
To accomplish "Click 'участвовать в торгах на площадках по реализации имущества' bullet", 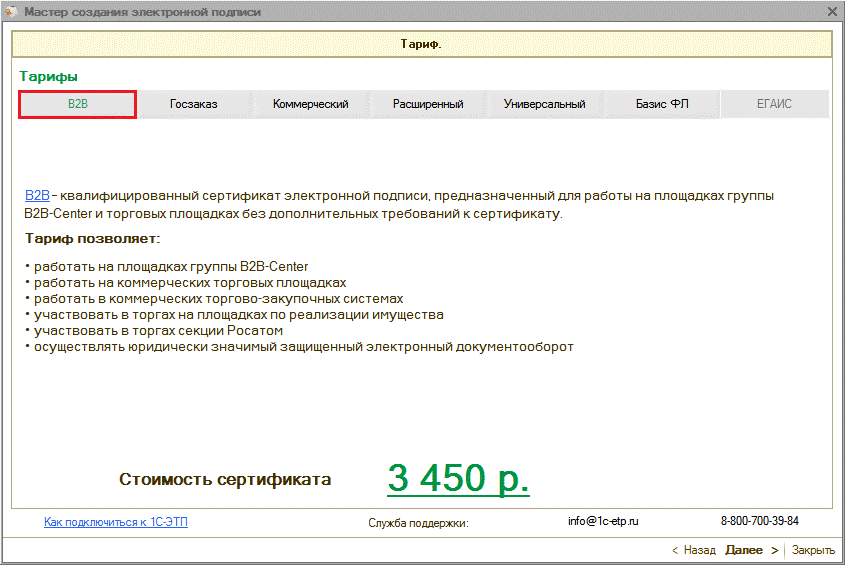I will click(x=234, y=315).
